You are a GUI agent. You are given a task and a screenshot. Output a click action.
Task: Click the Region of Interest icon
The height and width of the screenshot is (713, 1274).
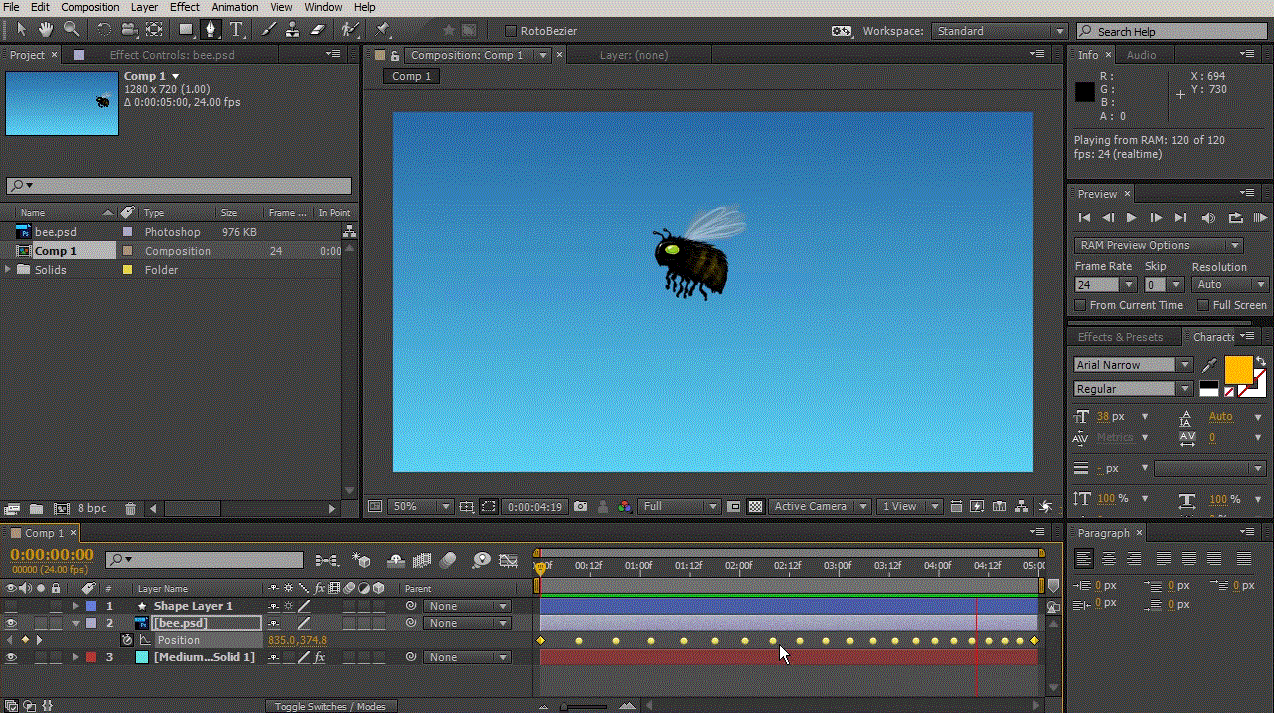point(488,507)
